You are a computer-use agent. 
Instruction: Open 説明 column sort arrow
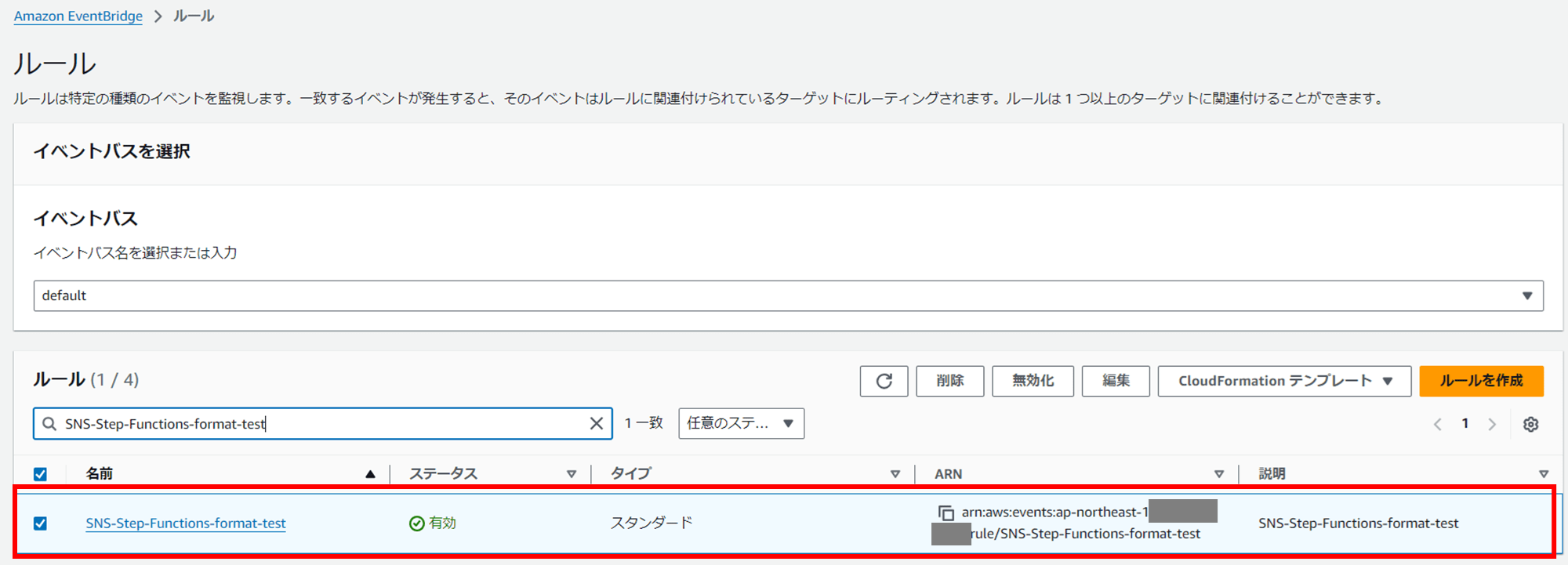point(1544,474)
